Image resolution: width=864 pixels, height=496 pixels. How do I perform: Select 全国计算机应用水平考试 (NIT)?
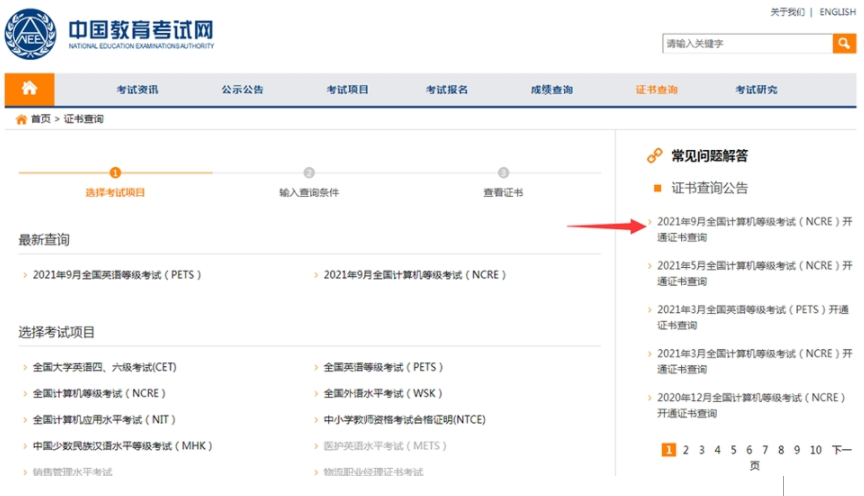(x=104, y=419)
